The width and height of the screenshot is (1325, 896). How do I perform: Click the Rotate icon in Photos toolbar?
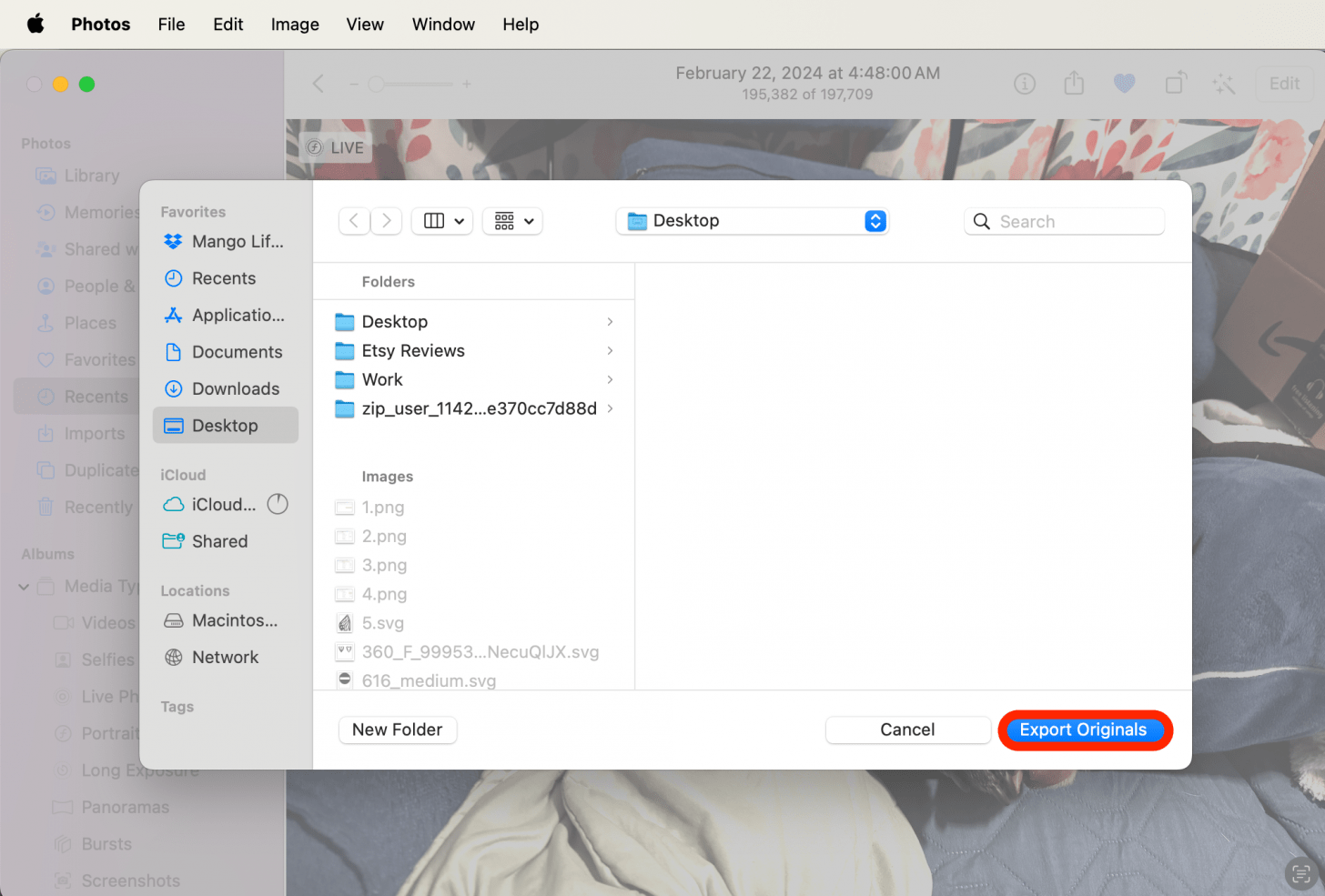click(x=1176, y=83)
